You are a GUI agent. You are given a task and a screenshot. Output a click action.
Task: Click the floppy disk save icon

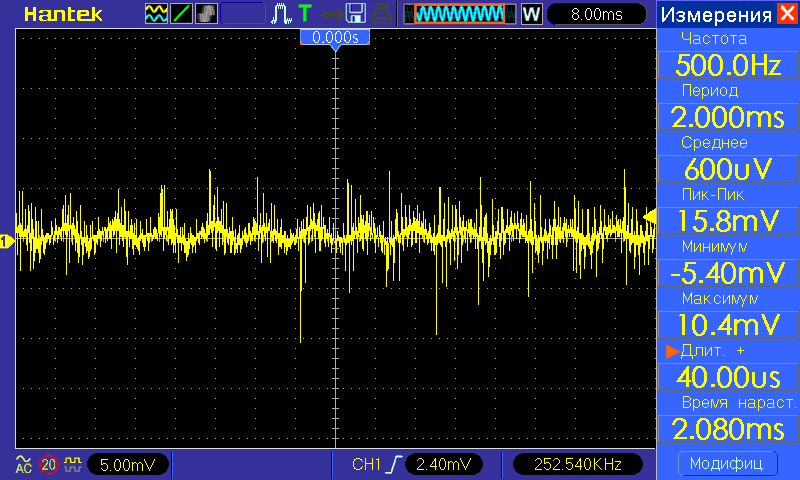click(354, 14)
